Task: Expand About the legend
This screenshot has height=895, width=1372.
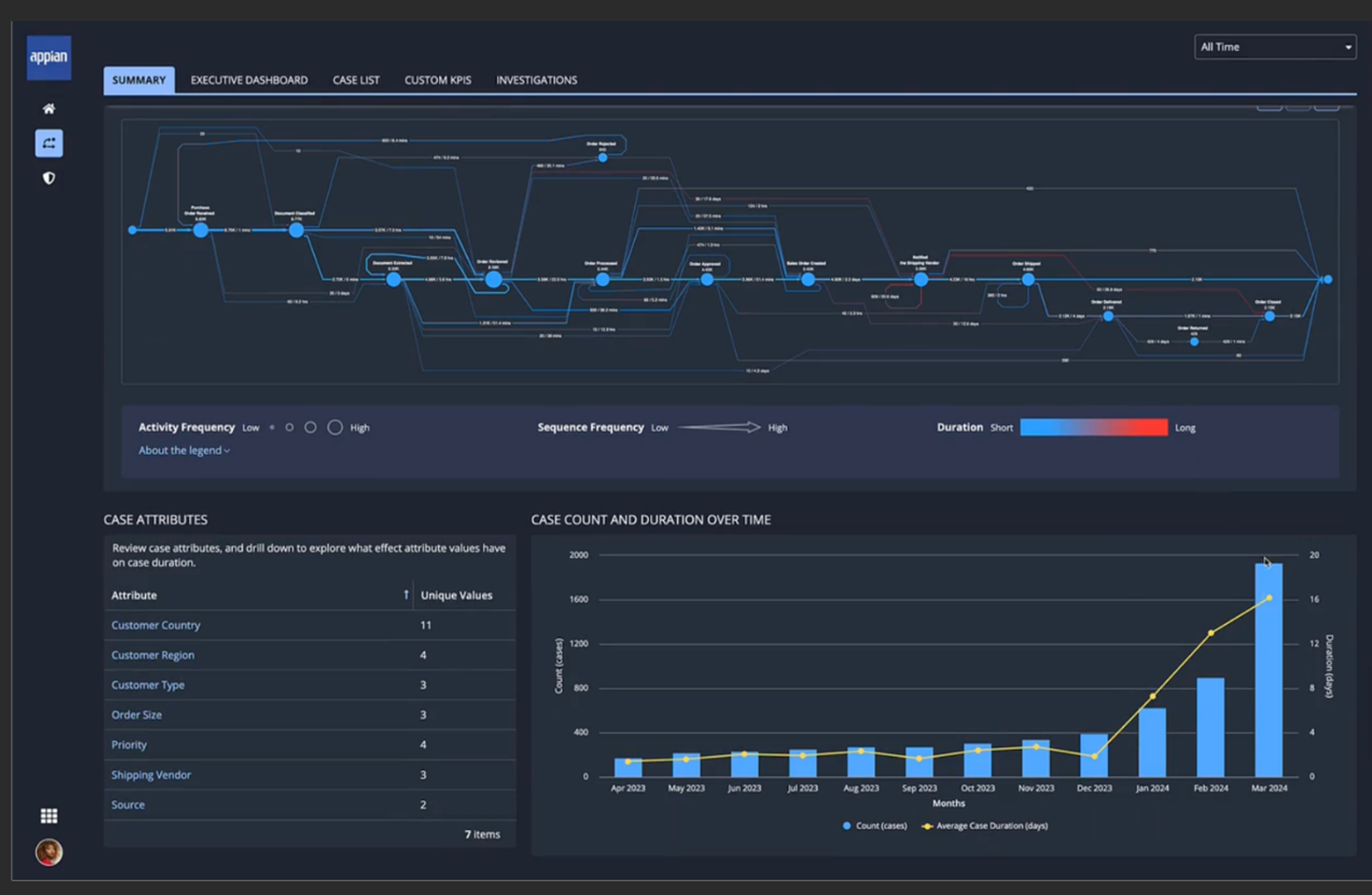Action: click(x=183, y=450)
